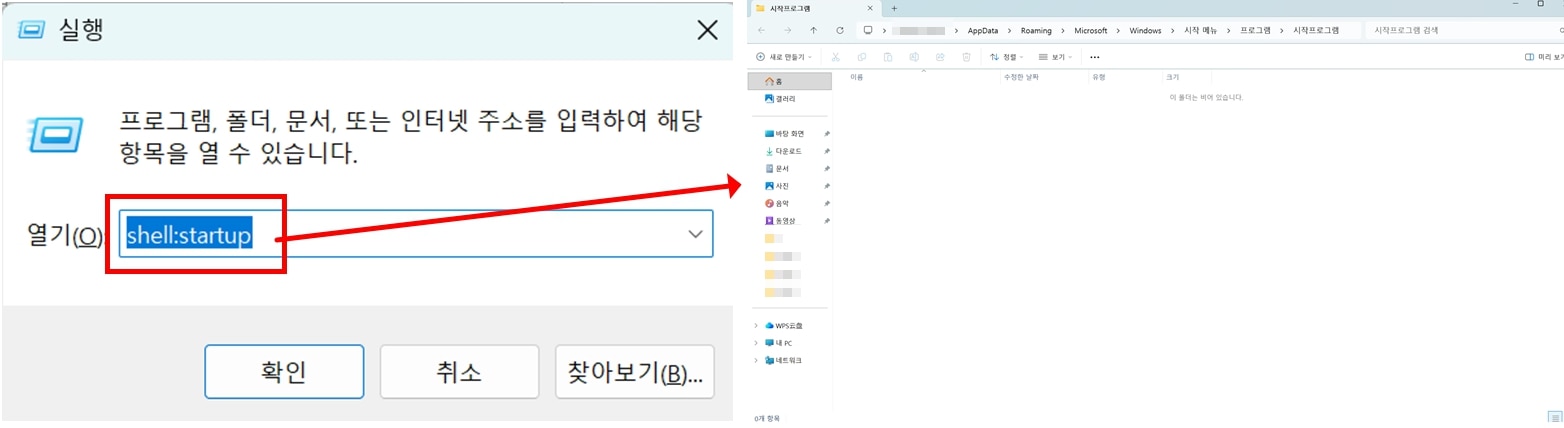
Task: Open the Downloads (다운로드) folder in the sidebar
Action: click(x=788, y=151)
